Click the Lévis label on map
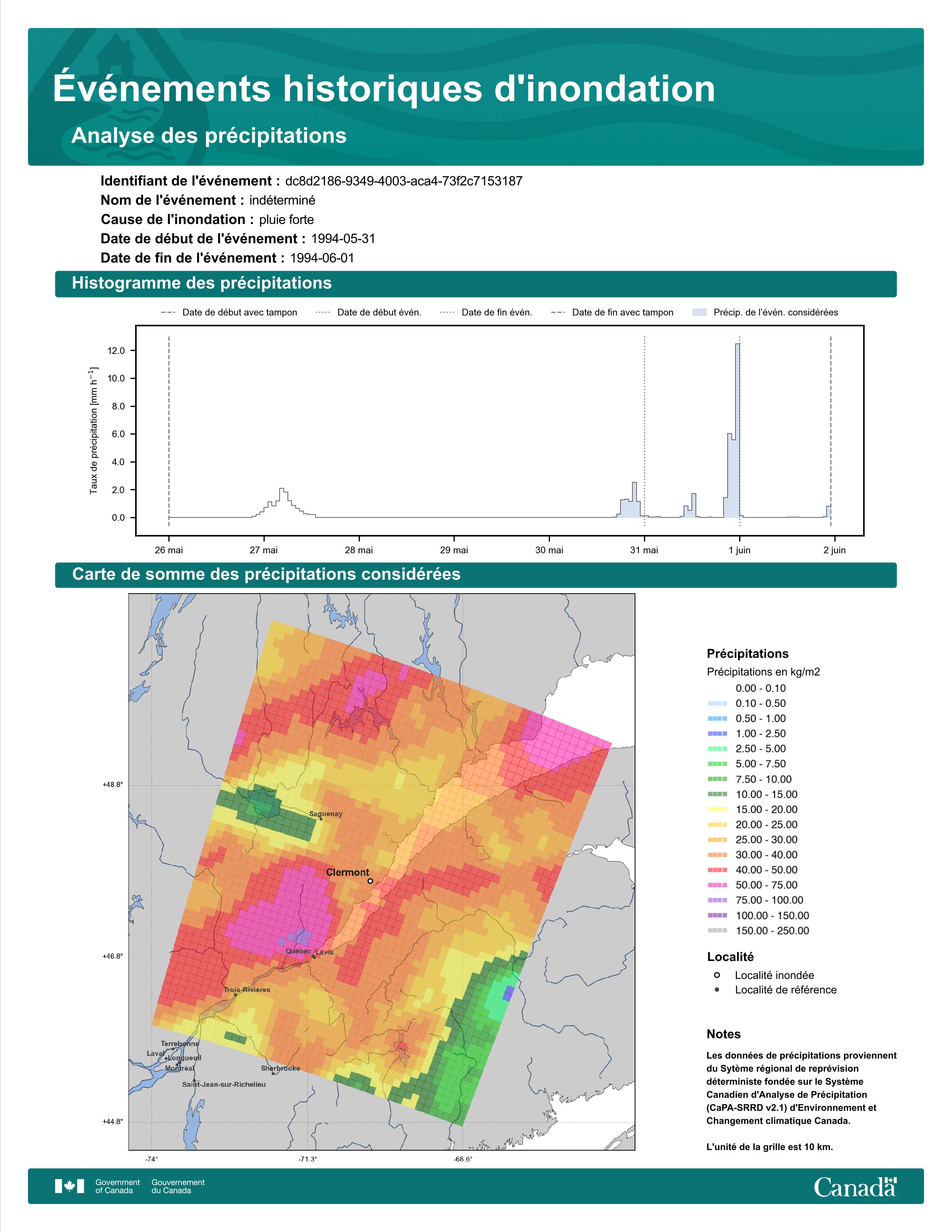This screenshot has height=1232, width=952. [x=324, y=952]
